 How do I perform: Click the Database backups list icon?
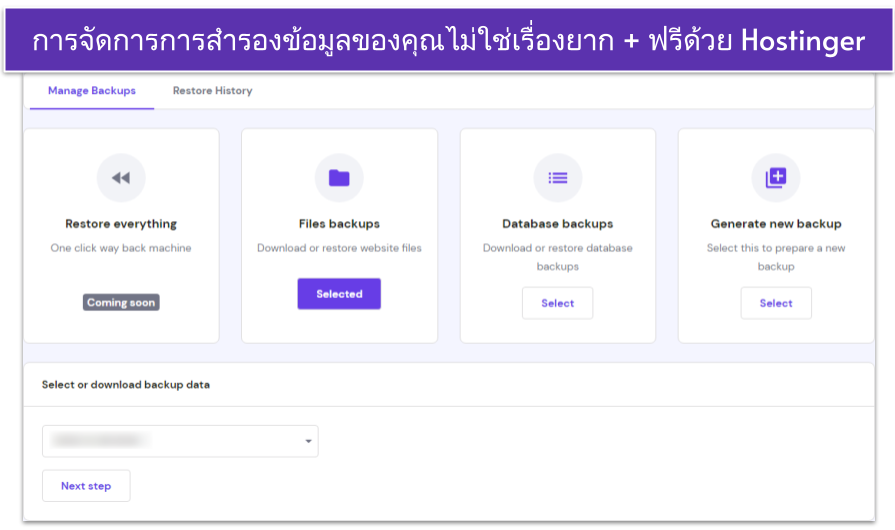(558, 178)
